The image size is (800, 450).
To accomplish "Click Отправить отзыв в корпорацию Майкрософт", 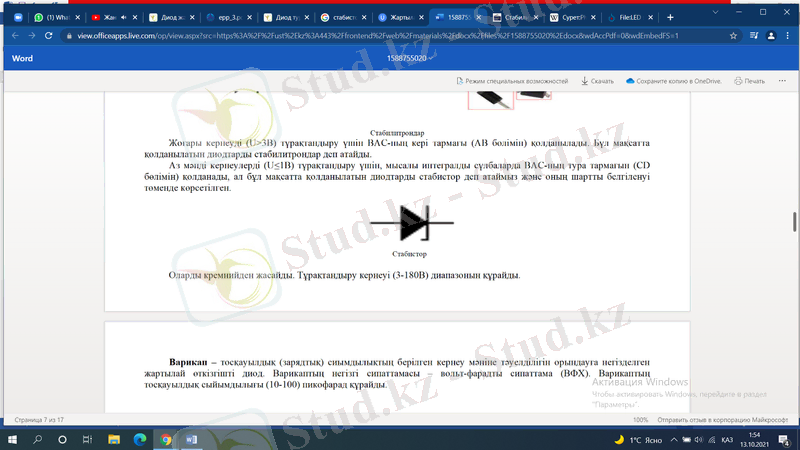I will pyautogui.click(x=722, y=420).
